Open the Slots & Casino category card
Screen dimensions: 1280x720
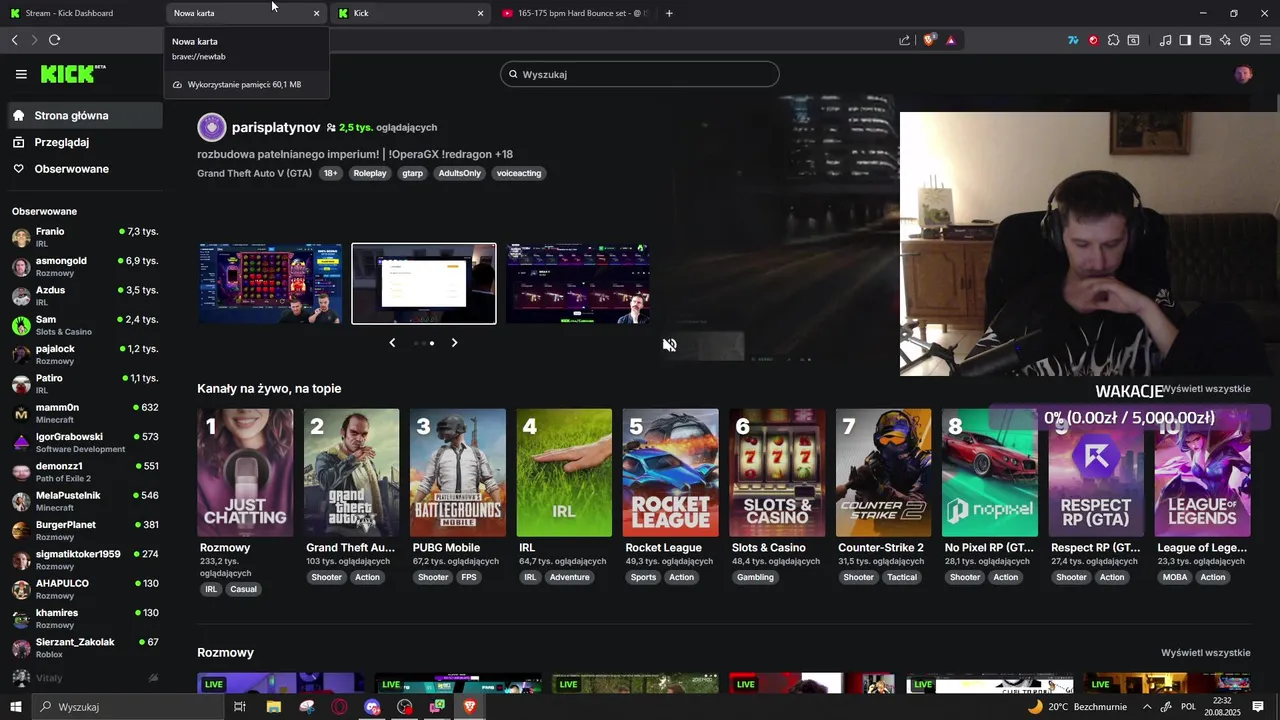click(777, 473)
